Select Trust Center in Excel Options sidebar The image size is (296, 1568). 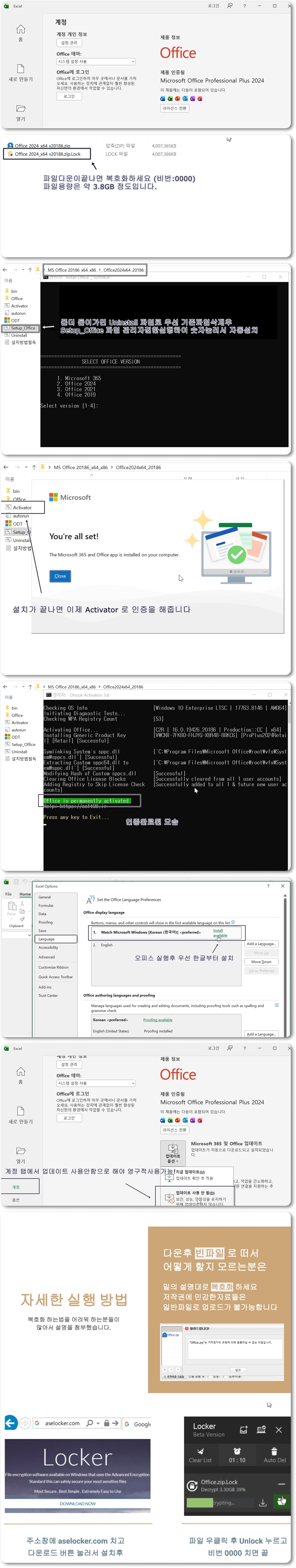(x=48, y=996)
